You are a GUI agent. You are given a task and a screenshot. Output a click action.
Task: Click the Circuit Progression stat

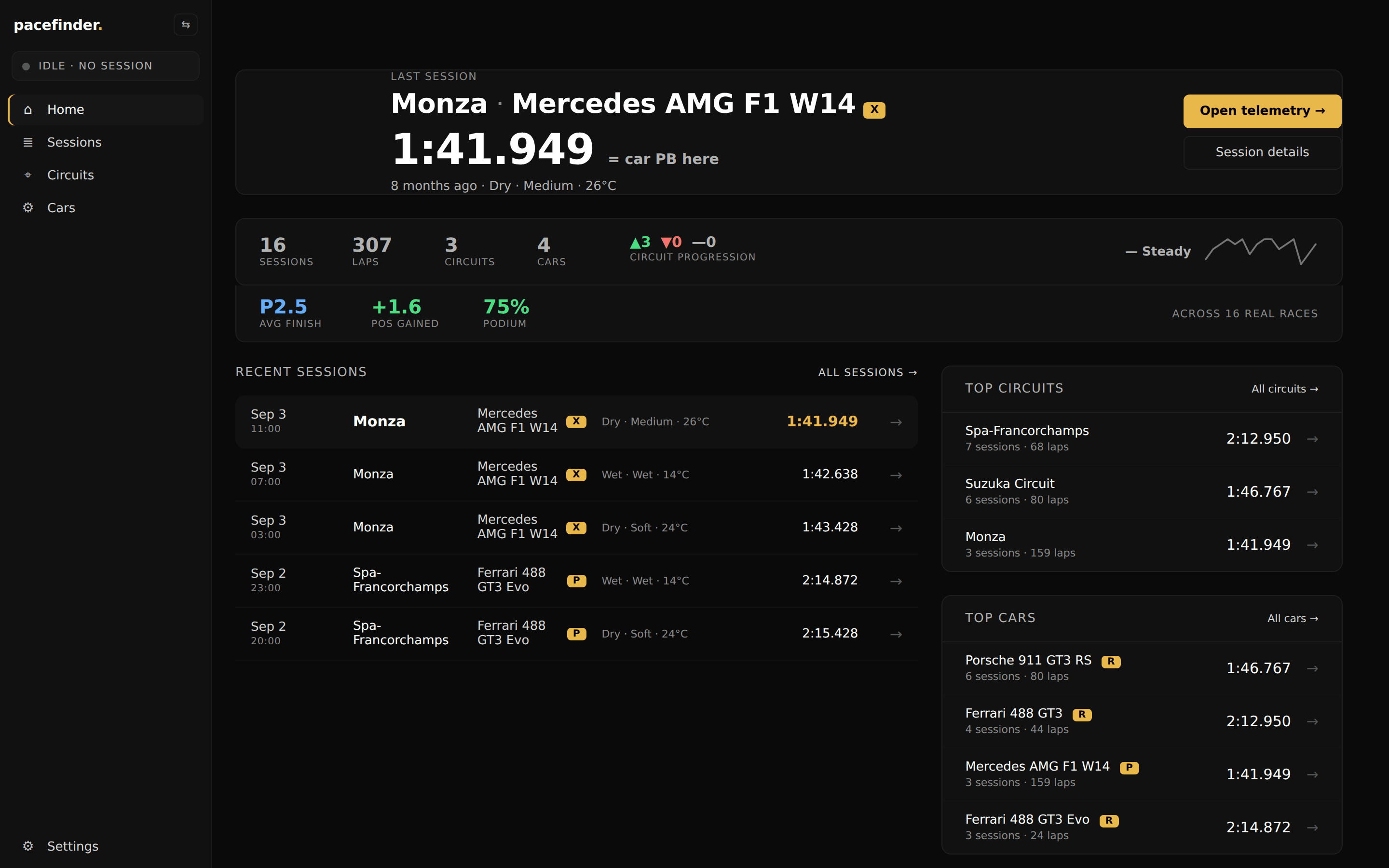point(693,249)
